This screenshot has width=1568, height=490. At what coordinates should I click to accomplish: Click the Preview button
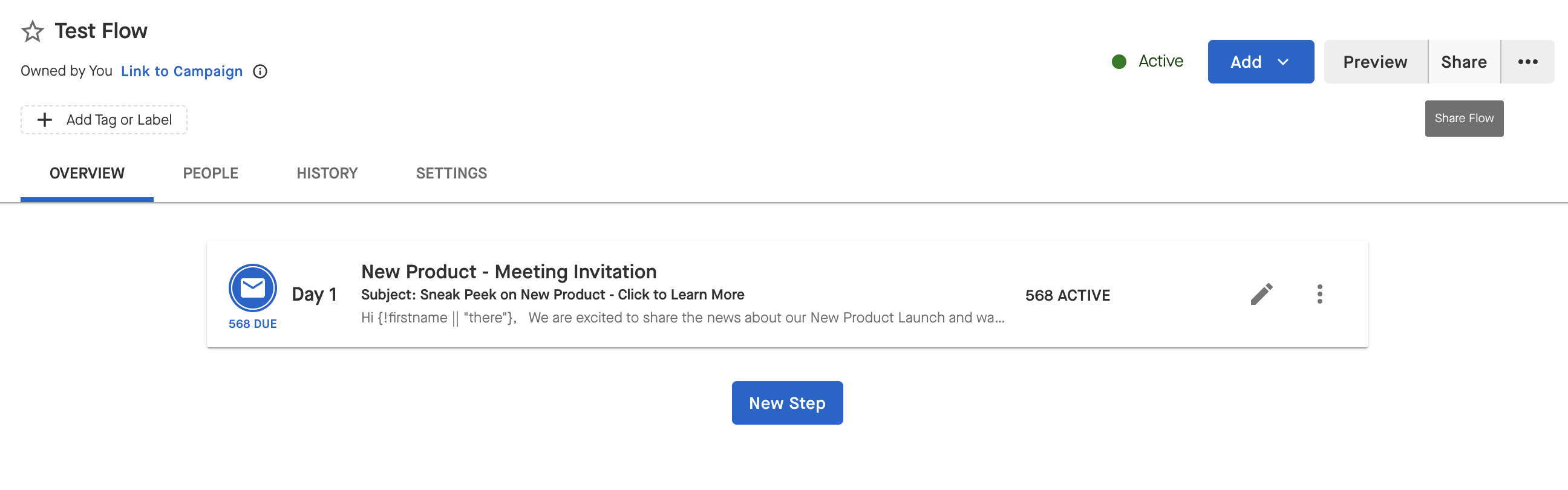[x=1375, y=62]
